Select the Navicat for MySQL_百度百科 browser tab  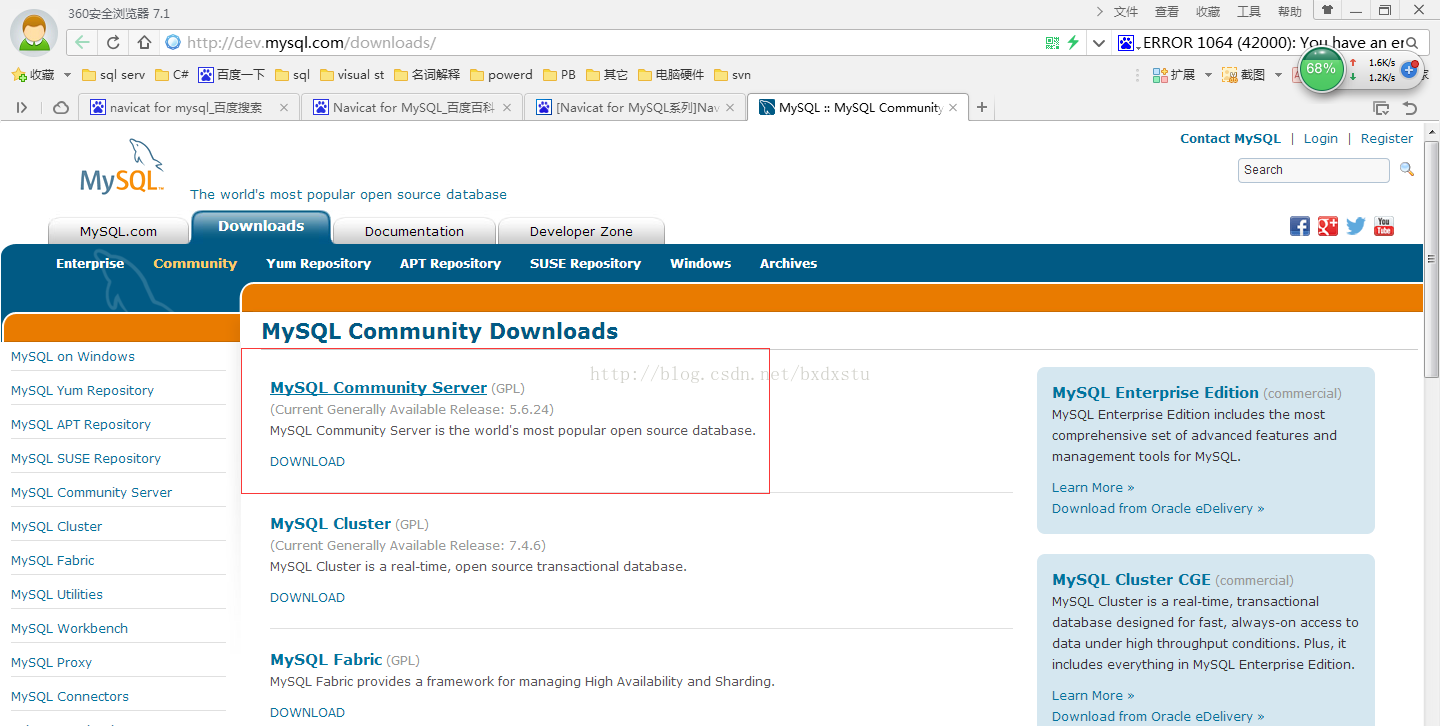click(x=412, y=107)
